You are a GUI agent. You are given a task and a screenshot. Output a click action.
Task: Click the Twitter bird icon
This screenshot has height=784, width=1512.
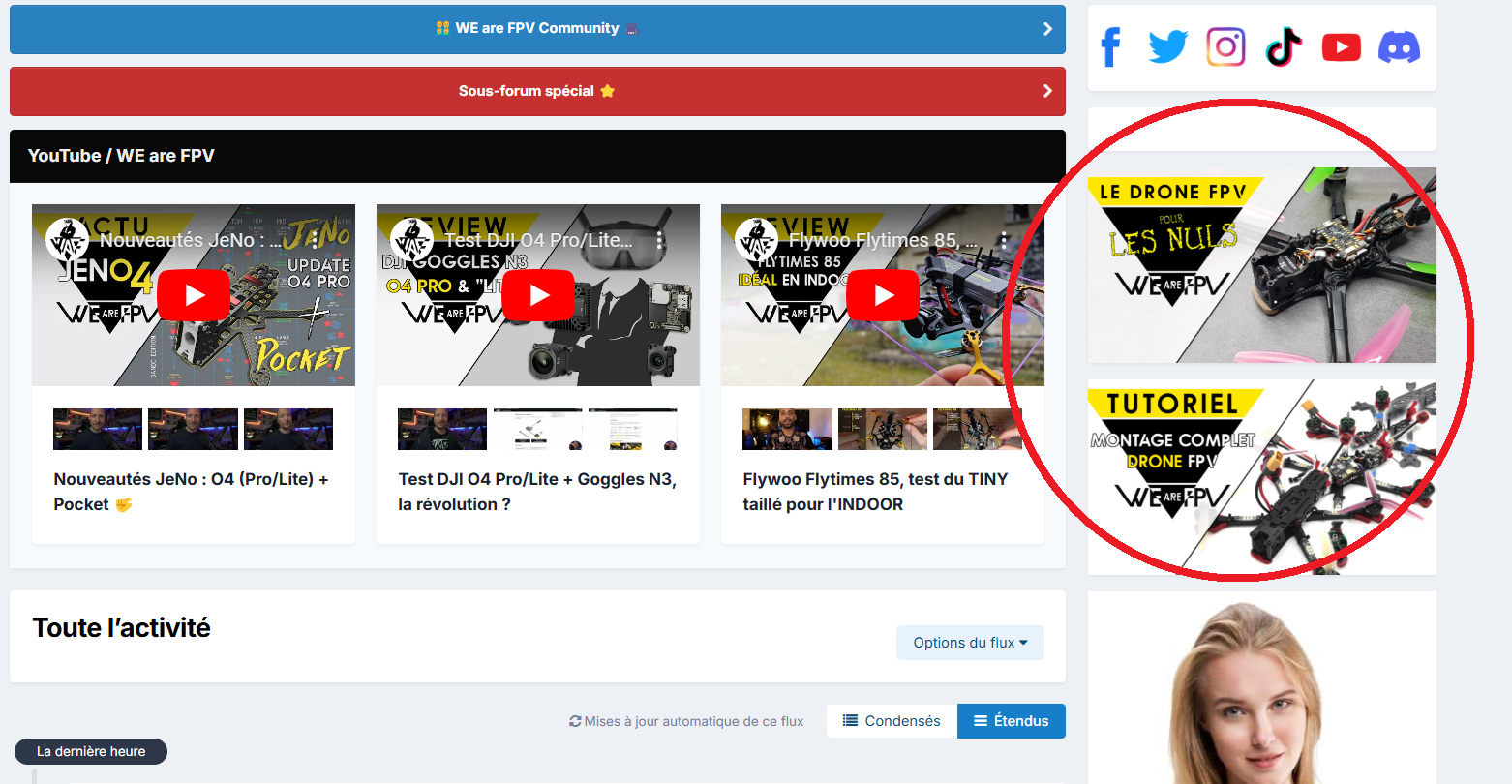(1168, 47)
